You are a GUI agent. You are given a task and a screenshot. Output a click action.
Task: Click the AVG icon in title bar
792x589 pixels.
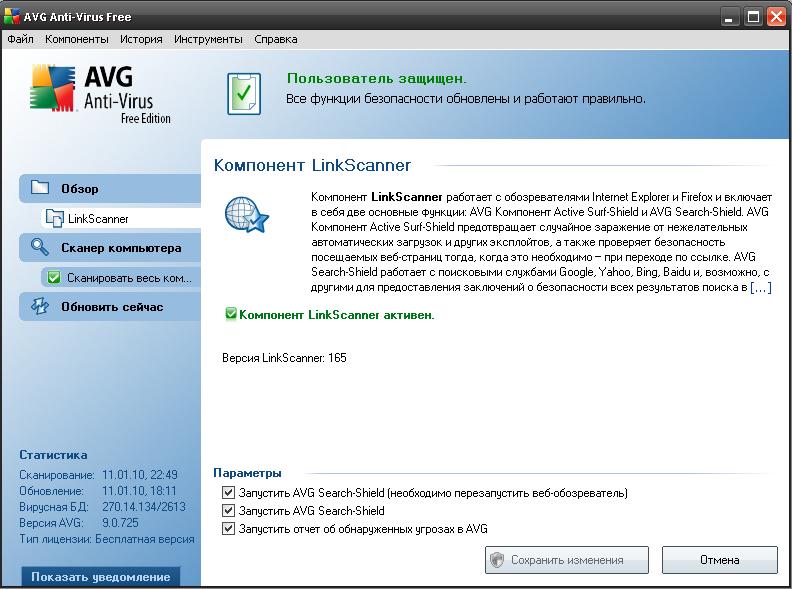[12, 16]
